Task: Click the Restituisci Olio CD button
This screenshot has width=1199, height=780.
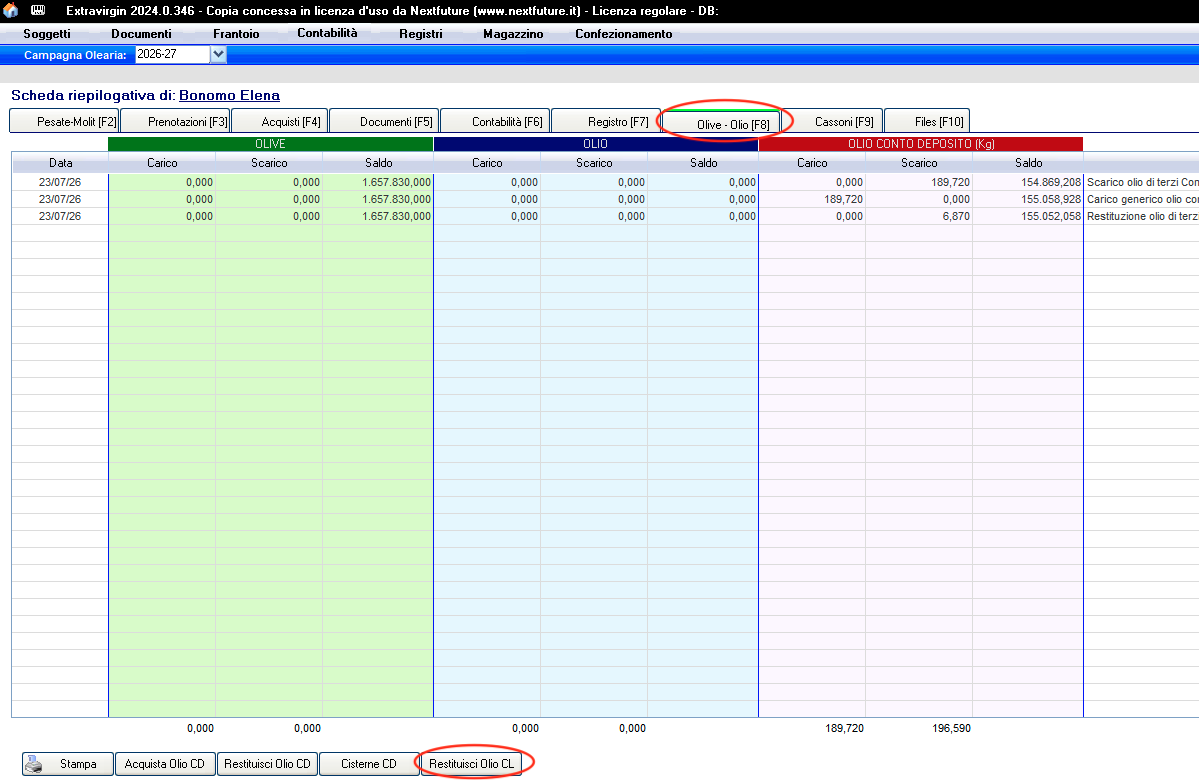Action: point(267,764)
